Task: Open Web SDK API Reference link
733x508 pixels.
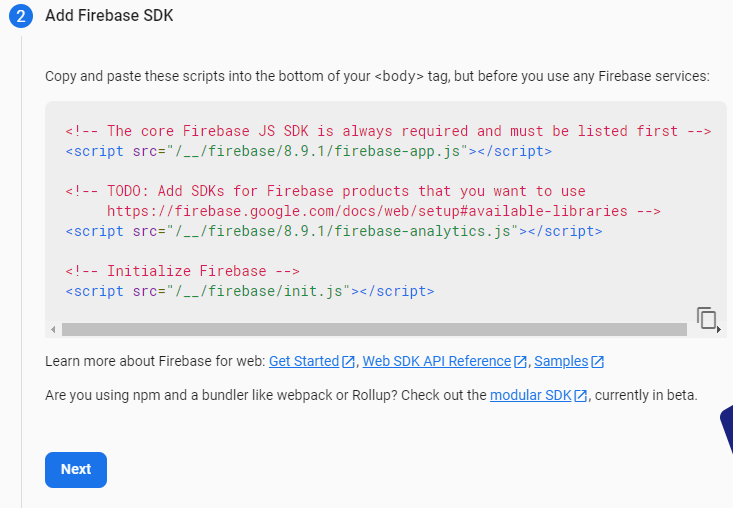Action: coord(437,361)
